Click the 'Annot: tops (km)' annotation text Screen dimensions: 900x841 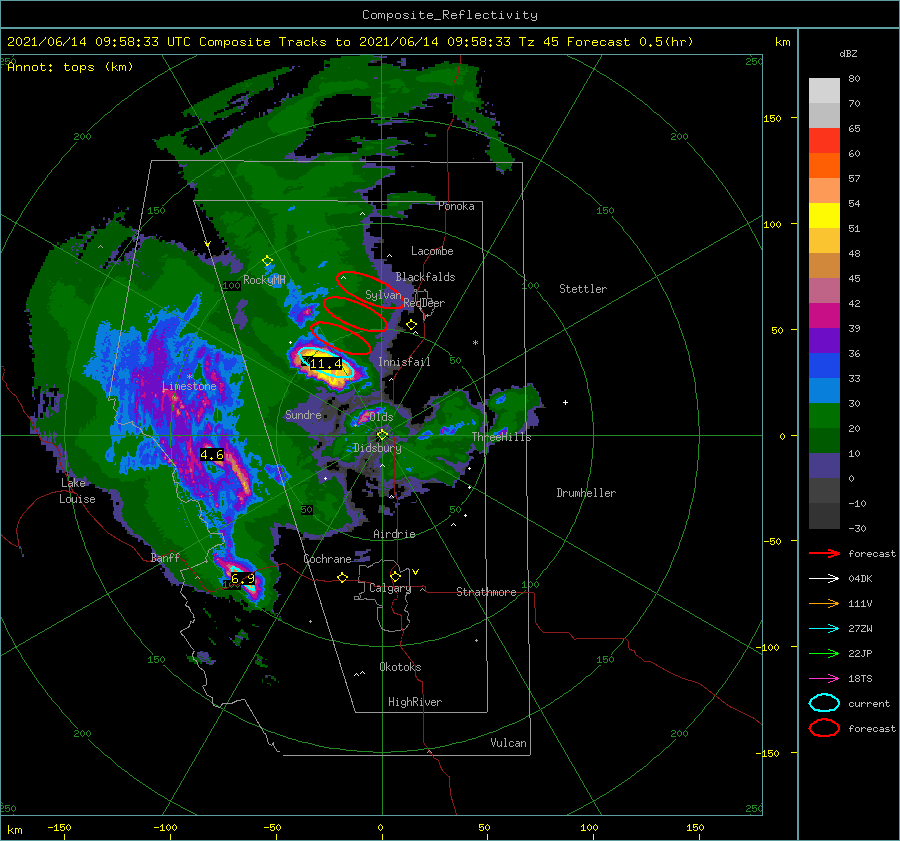click(70, 67)
